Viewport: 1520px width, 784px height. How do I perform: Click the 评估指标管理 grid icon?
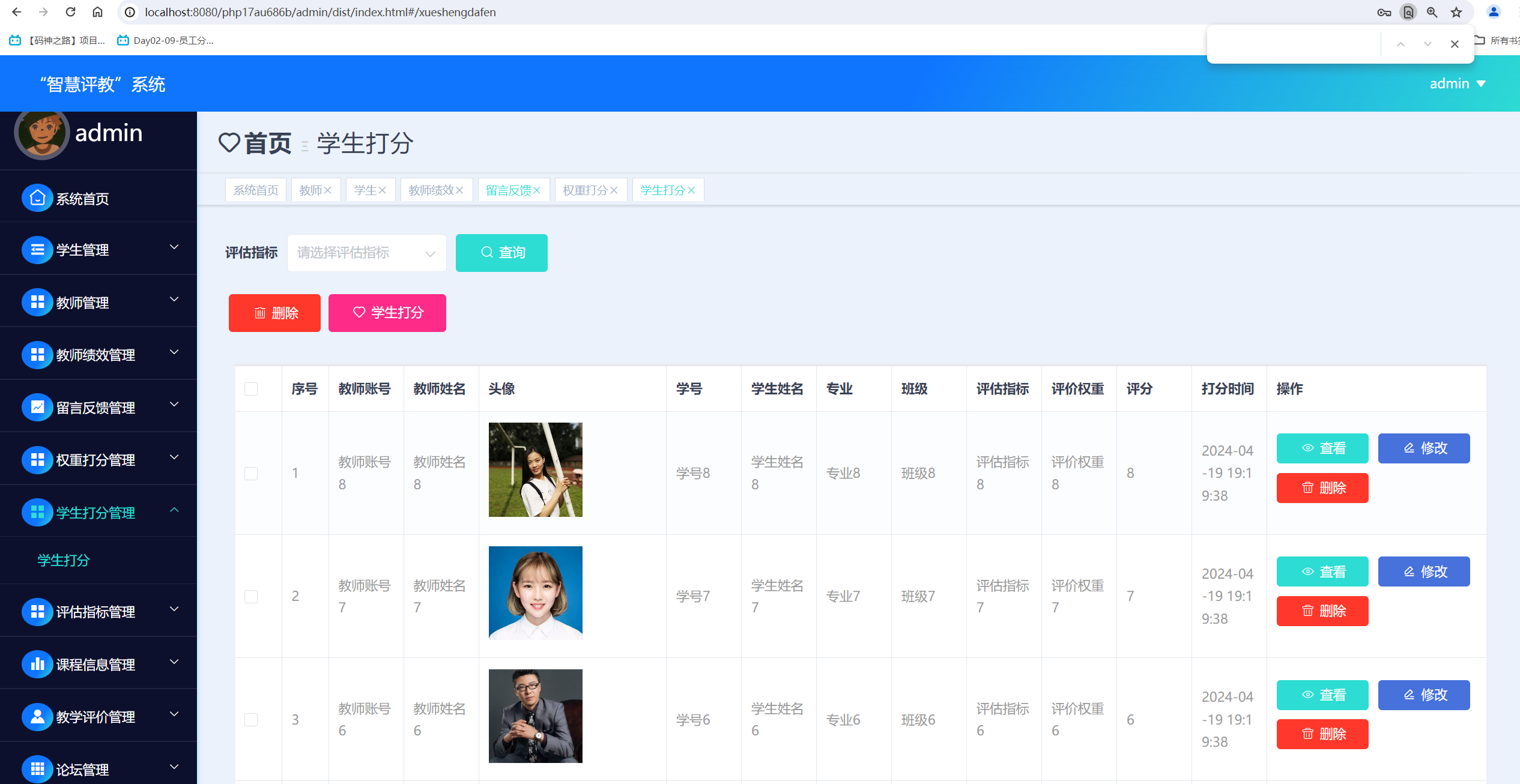pos(37,612)
